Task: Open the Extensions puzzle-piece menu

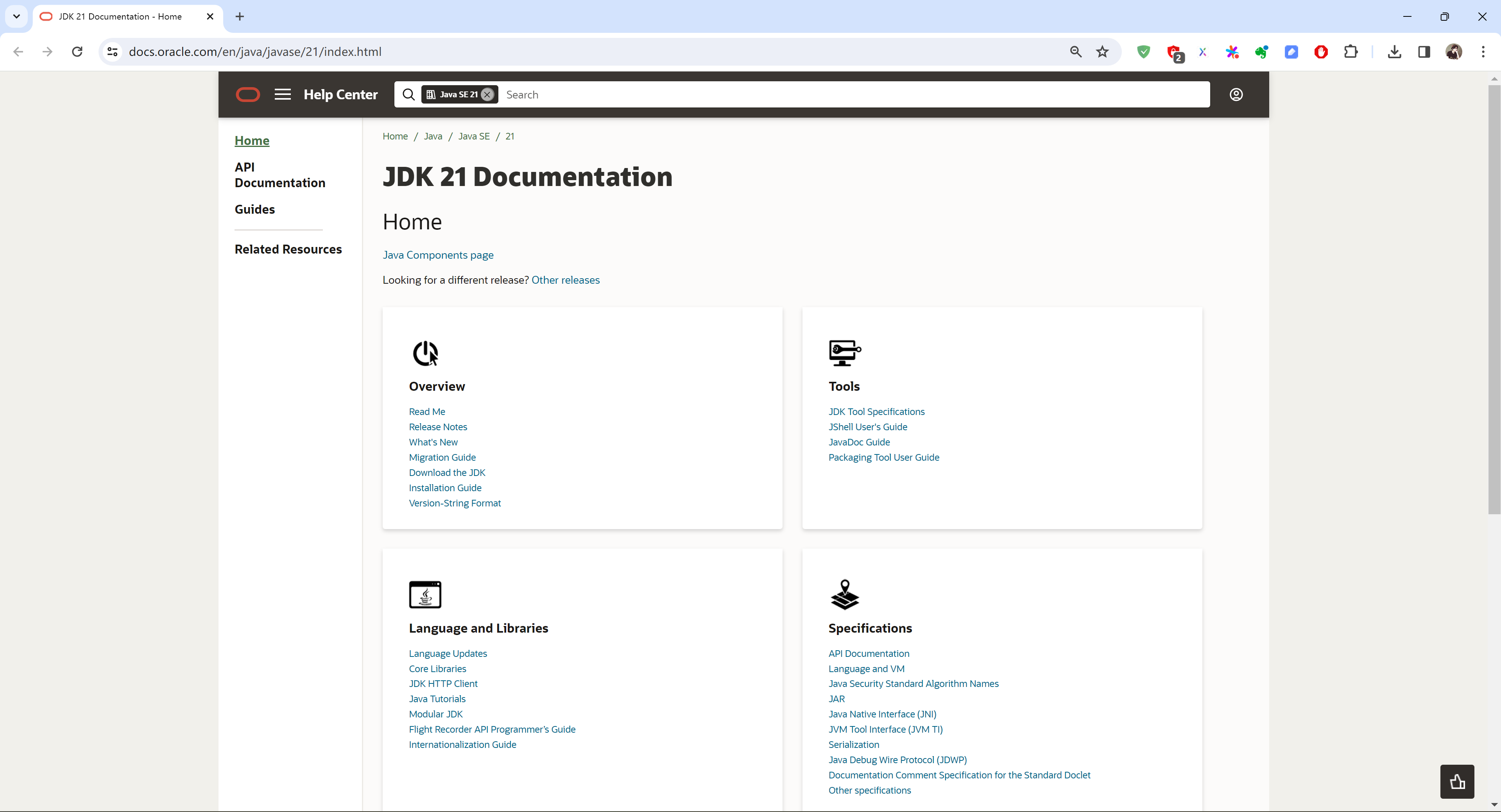Action: click(1351, 52)
